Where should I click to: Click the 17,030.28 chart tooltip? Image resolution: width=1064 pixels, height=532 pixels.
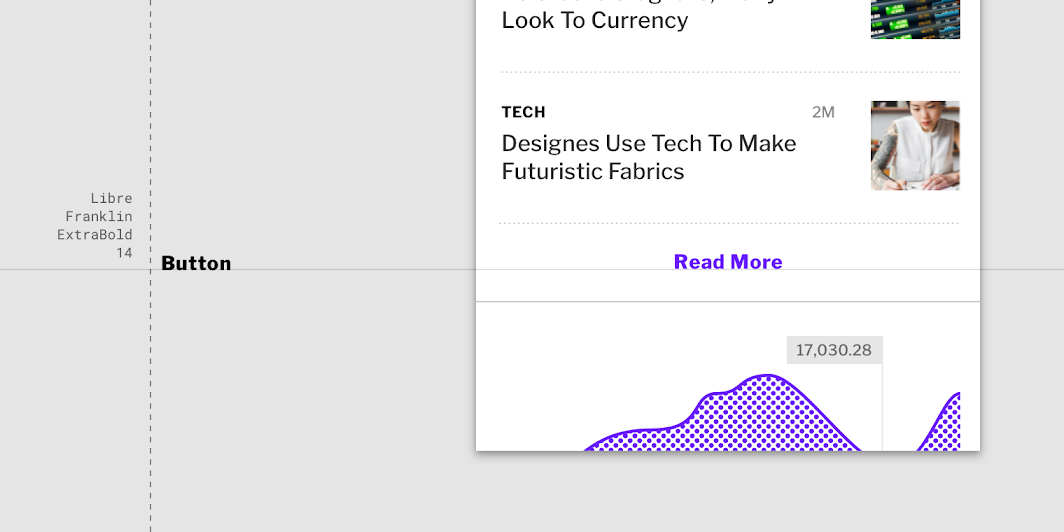click(x=834, y=350)
